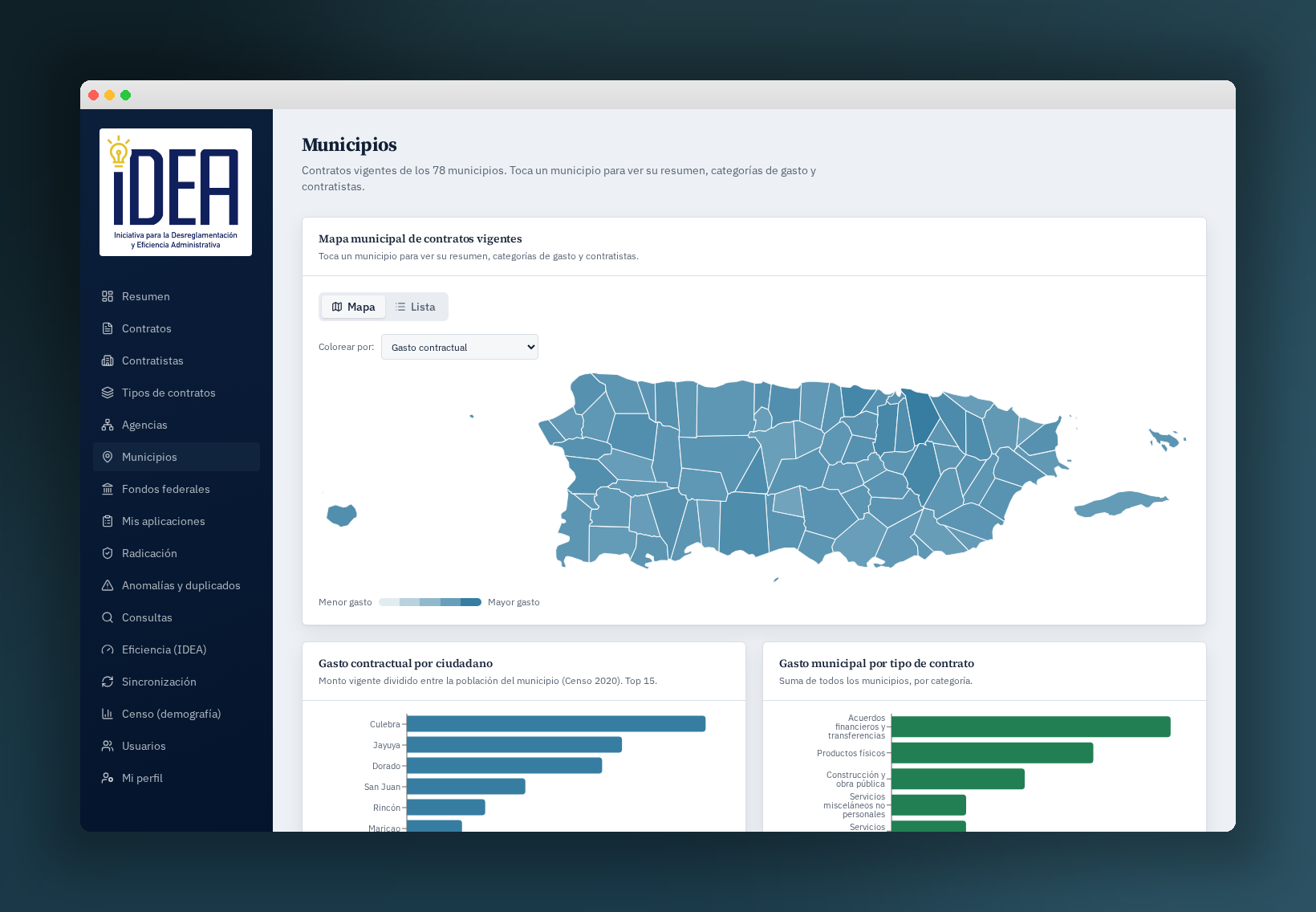
Task: Click the Agencias network icon
Action: [108, 425]
